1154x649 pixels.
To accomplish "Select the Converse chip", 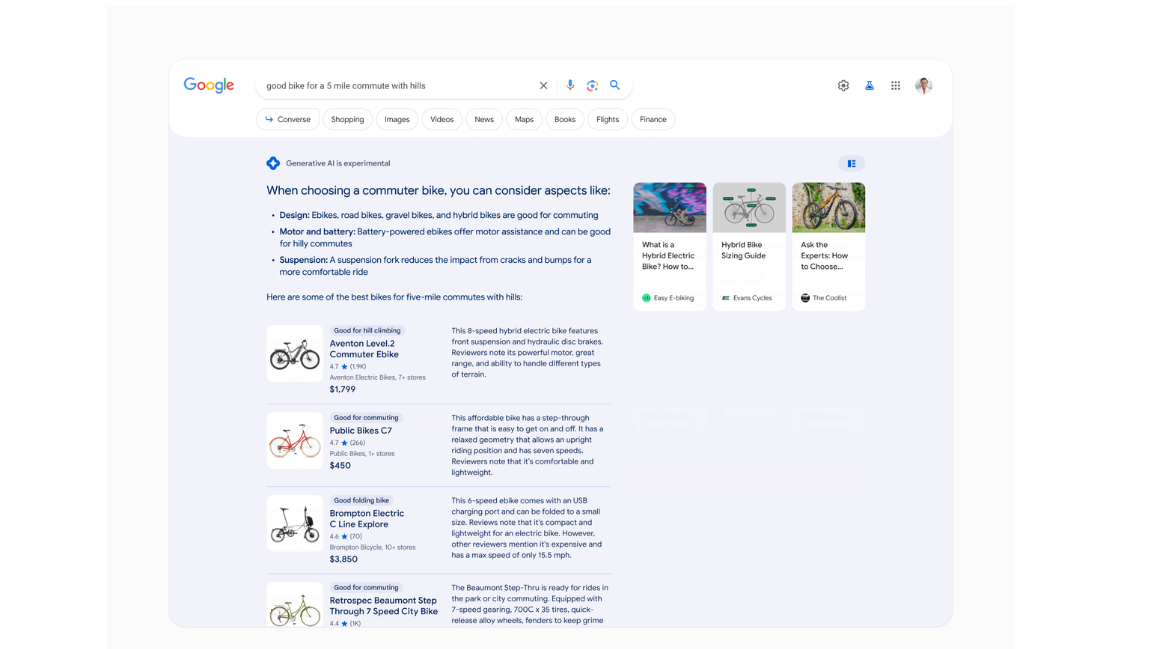I will [x=288, y=119].
